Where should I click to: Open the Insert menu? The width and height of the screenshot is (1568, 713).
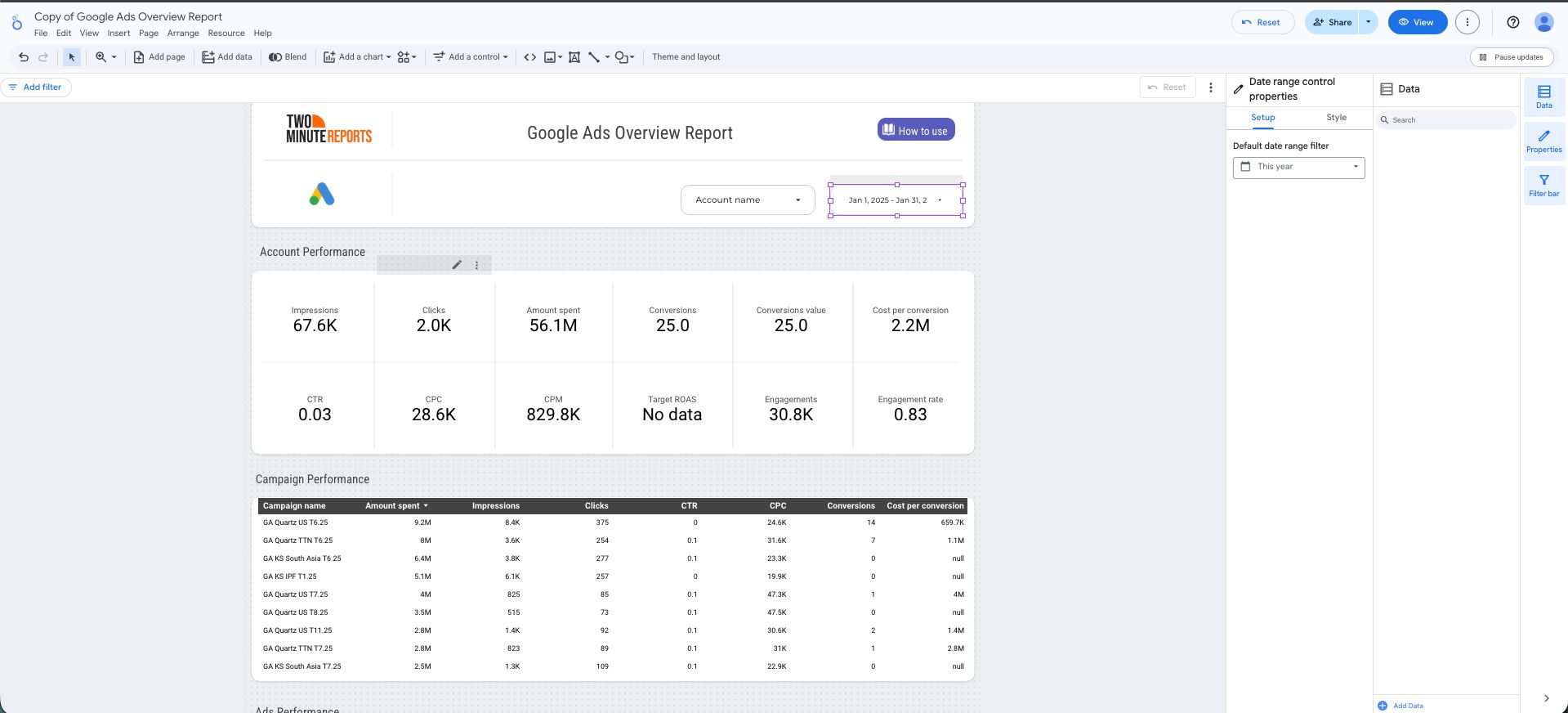(118, 34)
